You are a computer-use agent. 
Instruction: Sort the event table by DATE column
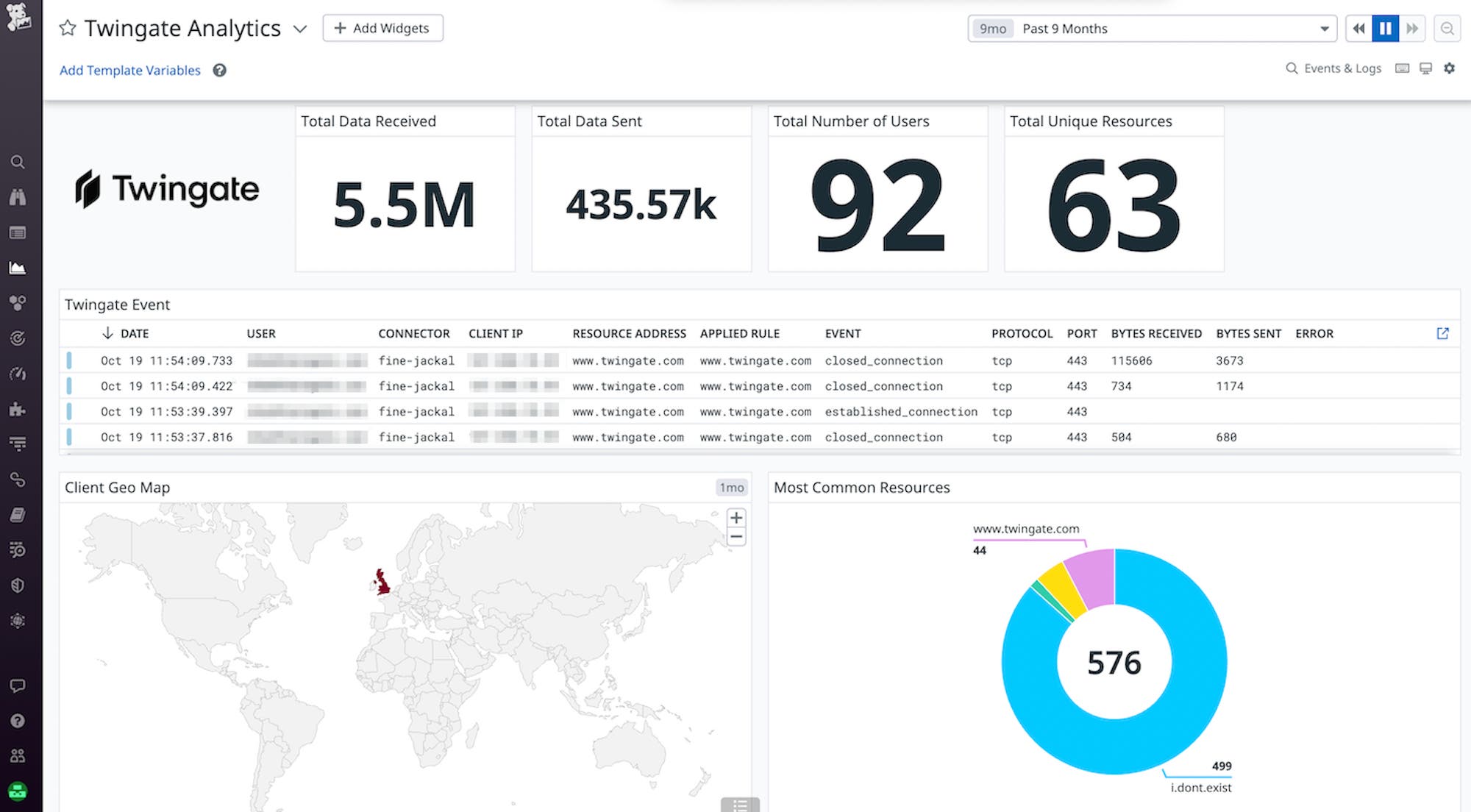[135, 333]
